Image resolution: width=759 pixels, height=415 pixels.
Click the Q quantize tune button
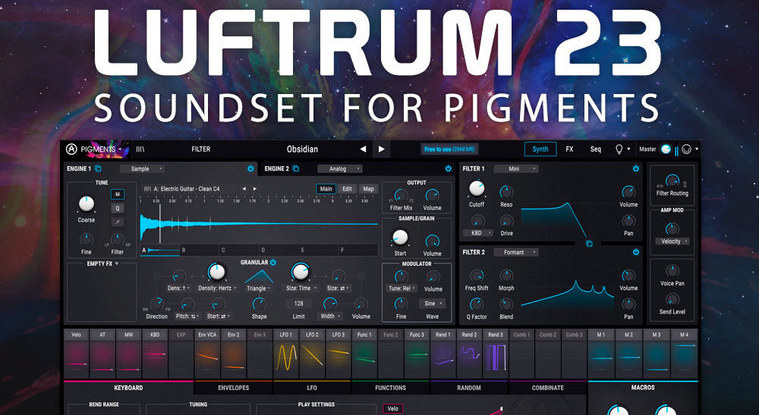tap(117, 208)
